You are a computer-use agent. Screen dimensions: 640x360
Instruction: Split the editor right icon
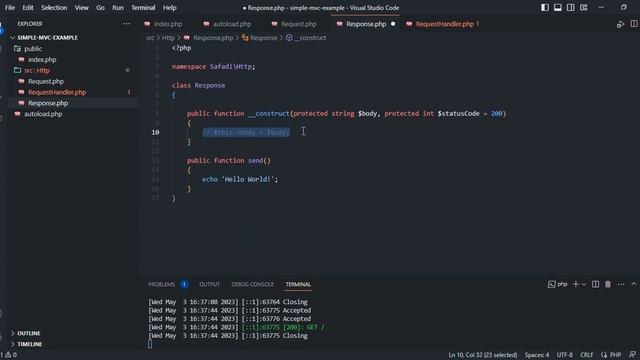point(634,24)
